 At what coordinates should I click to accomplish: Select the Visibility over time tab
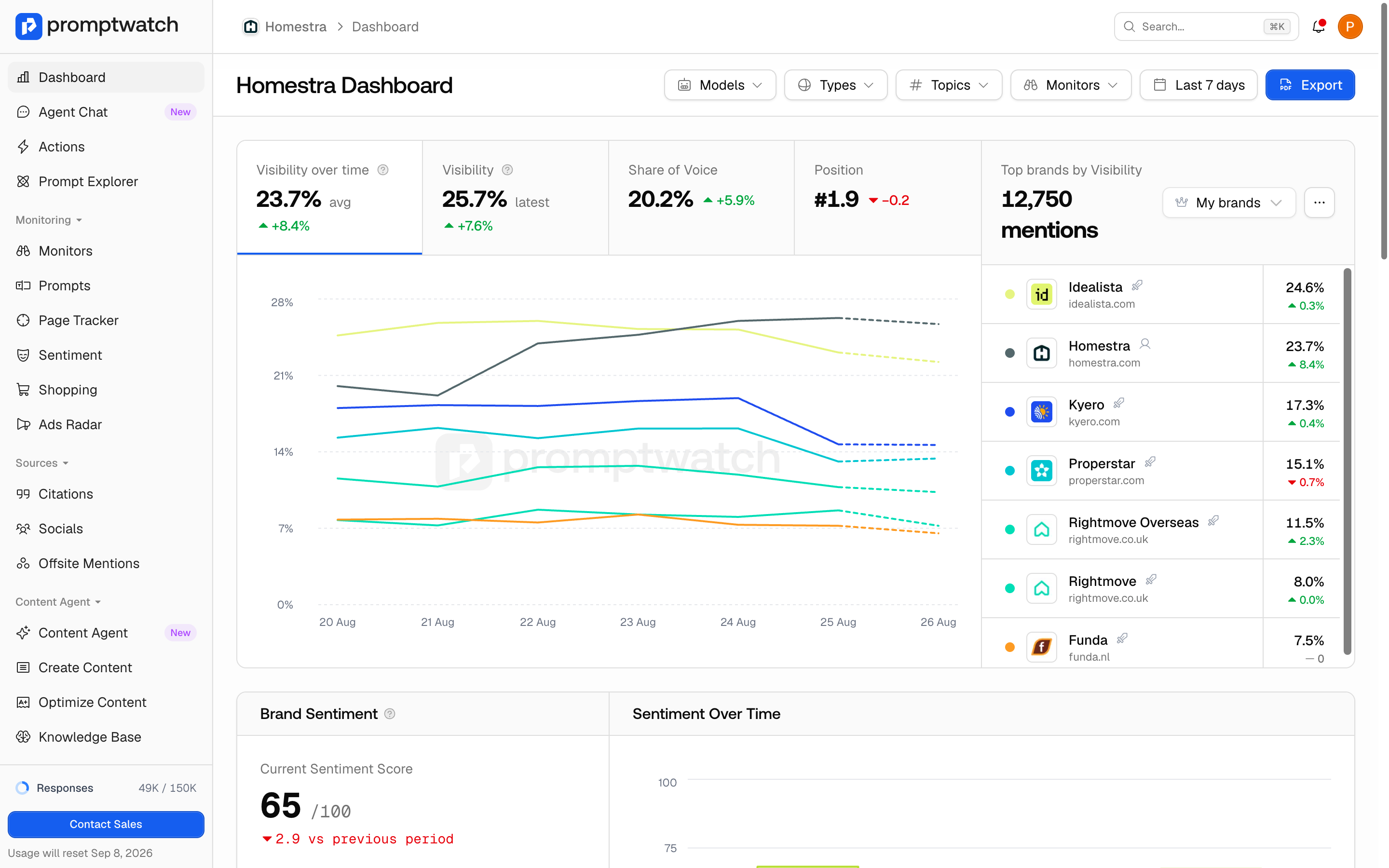coord(329,198)
